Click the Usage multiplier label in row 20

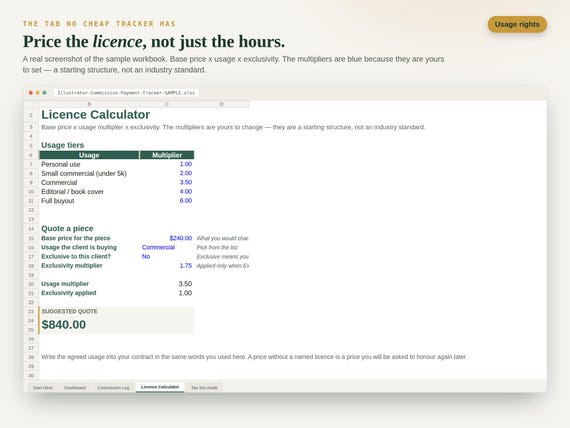pos(65,284)
